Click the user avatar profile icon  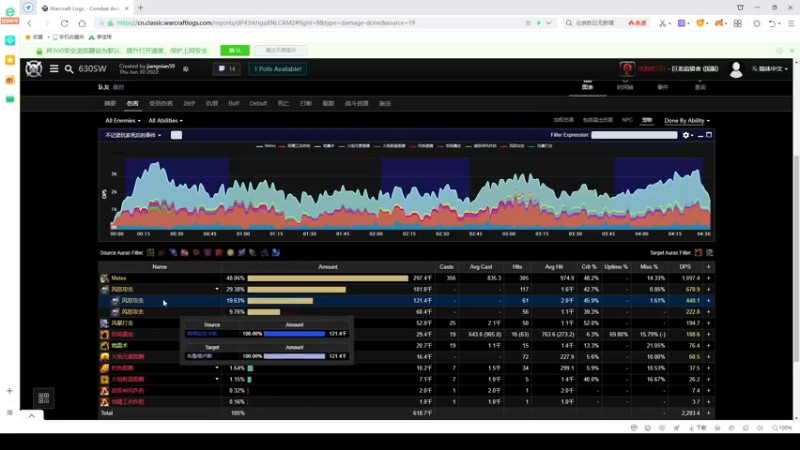click(736, 69)
